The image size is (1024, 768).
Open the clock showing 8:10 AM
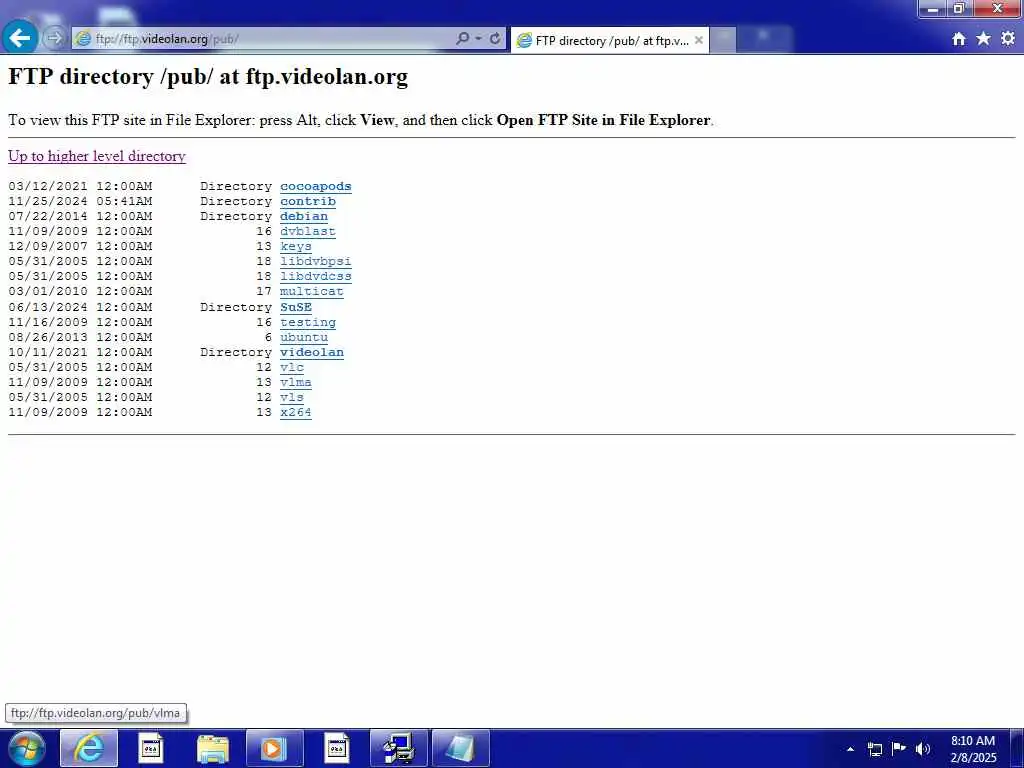click(973, 748)
